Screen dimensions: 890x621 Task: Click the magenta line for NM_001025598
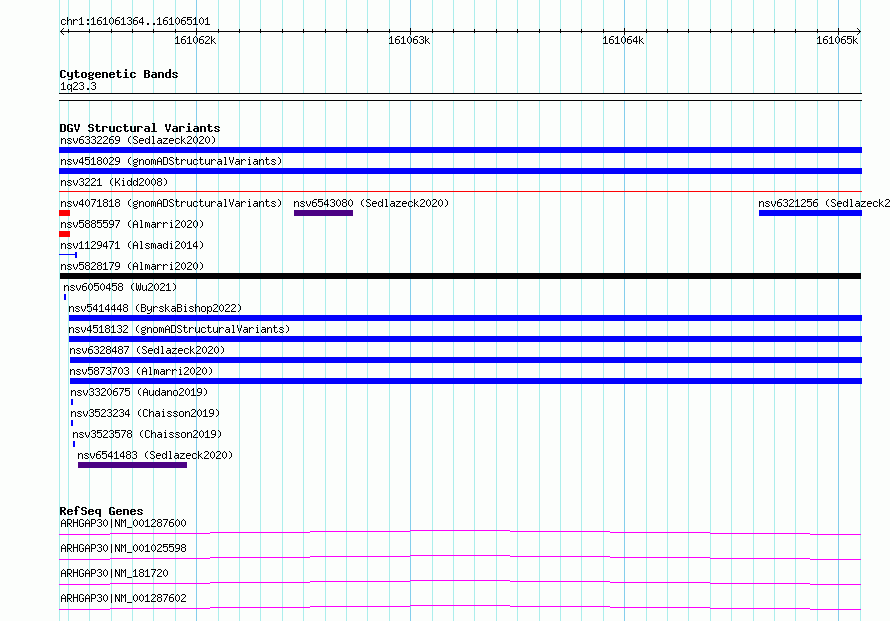[x=460, y=557]
